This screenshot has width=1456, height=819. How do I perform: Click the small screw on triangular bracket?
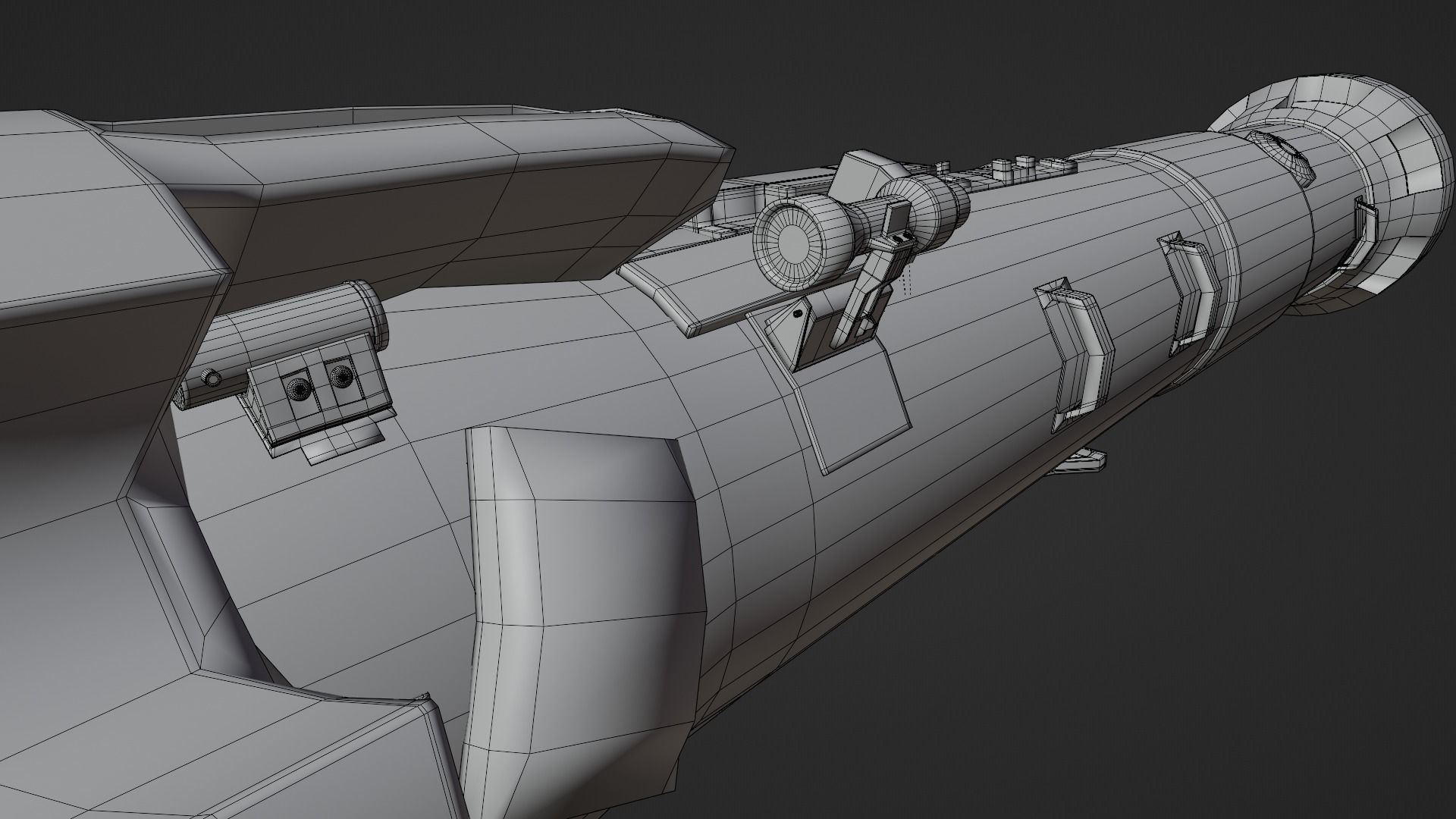pyautogui.click(x=798, y=312)
